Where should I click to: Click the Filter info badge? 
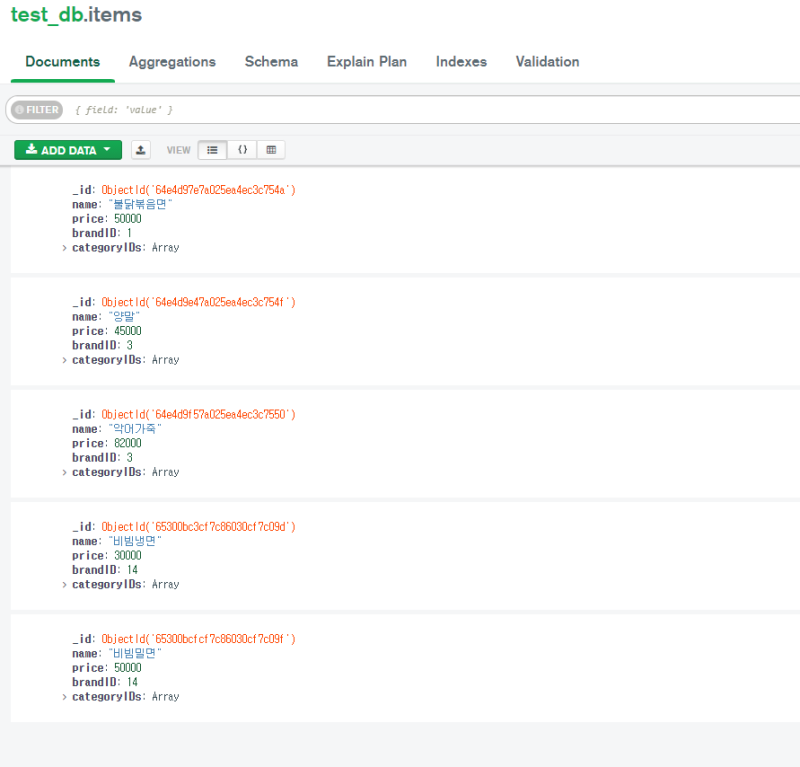37,110
